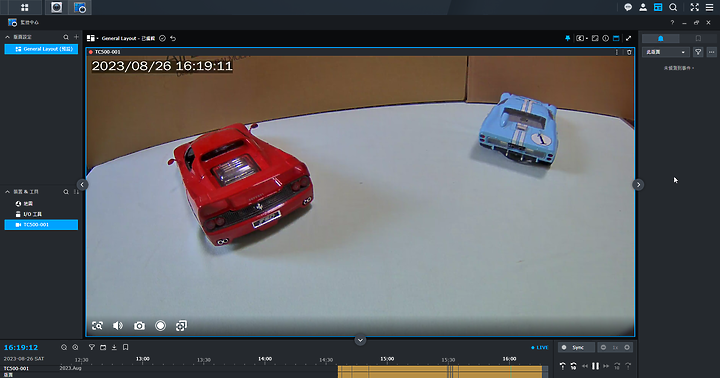Open the chat notifications icon

point(628,7)
